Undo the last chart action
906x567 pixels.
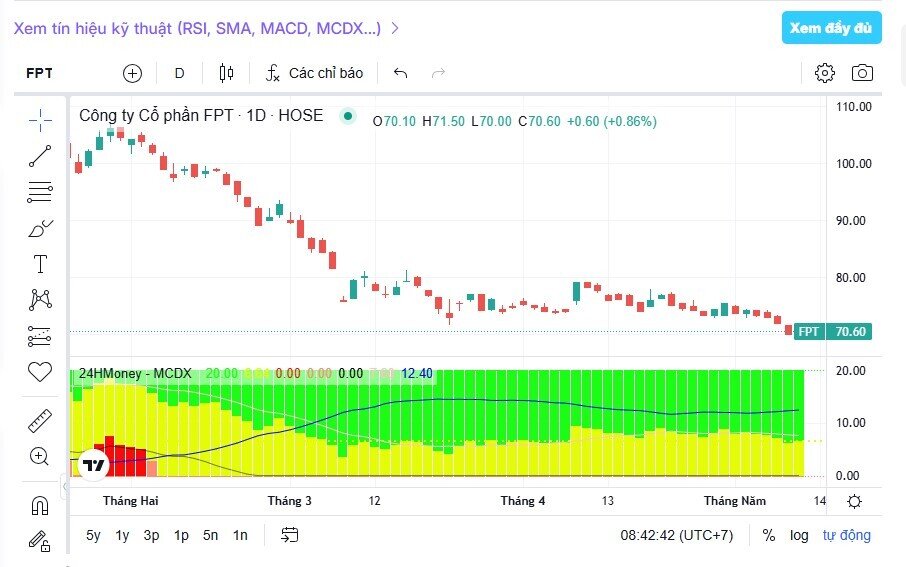point(400,73)
